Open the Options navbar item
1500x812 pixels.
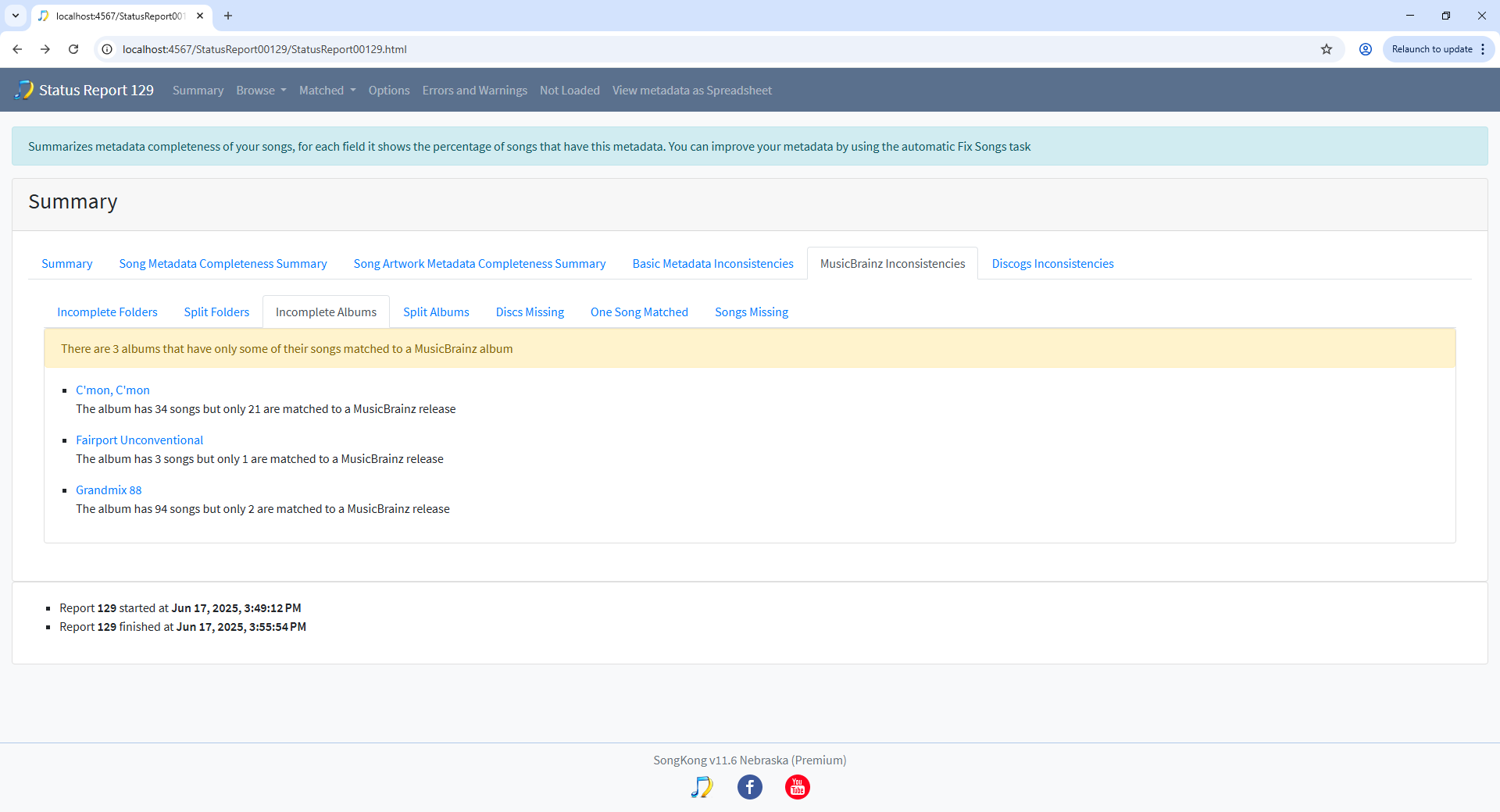click(x=389, y=91)
